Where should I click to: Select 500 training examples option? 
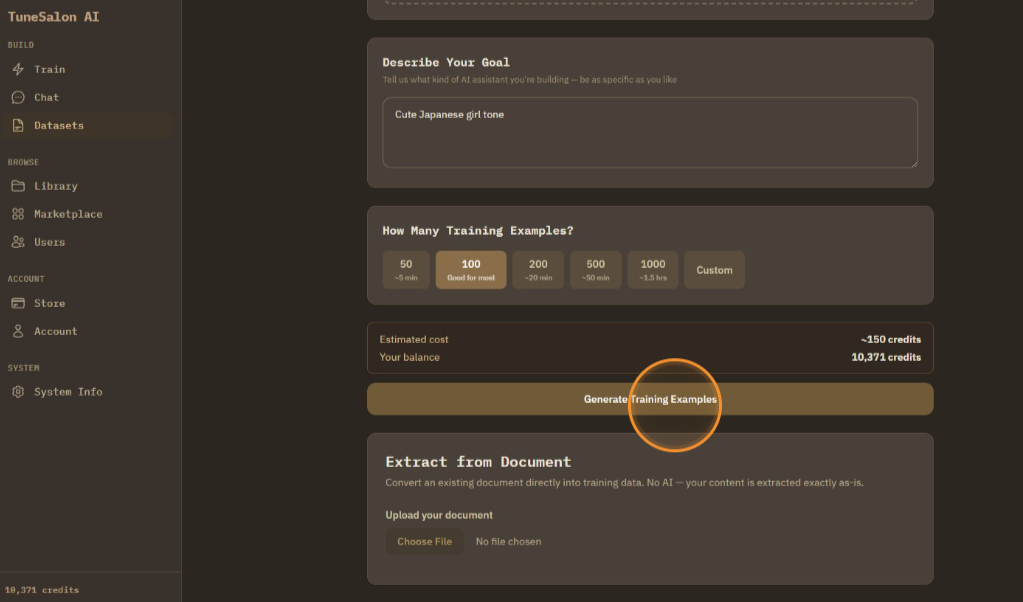596,270
